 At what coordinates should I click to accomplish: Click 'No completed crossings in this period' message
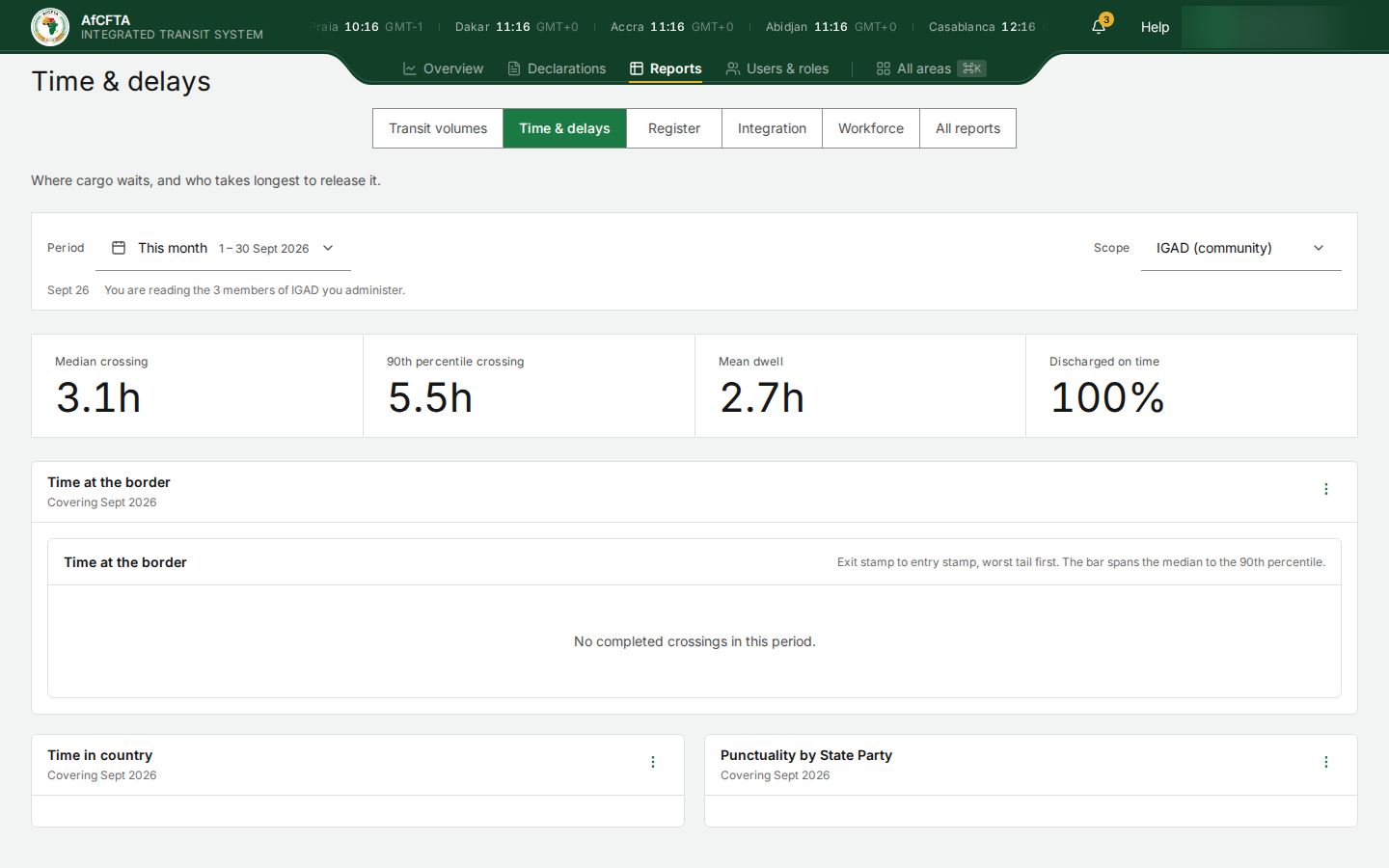click(x=694, y=641)
